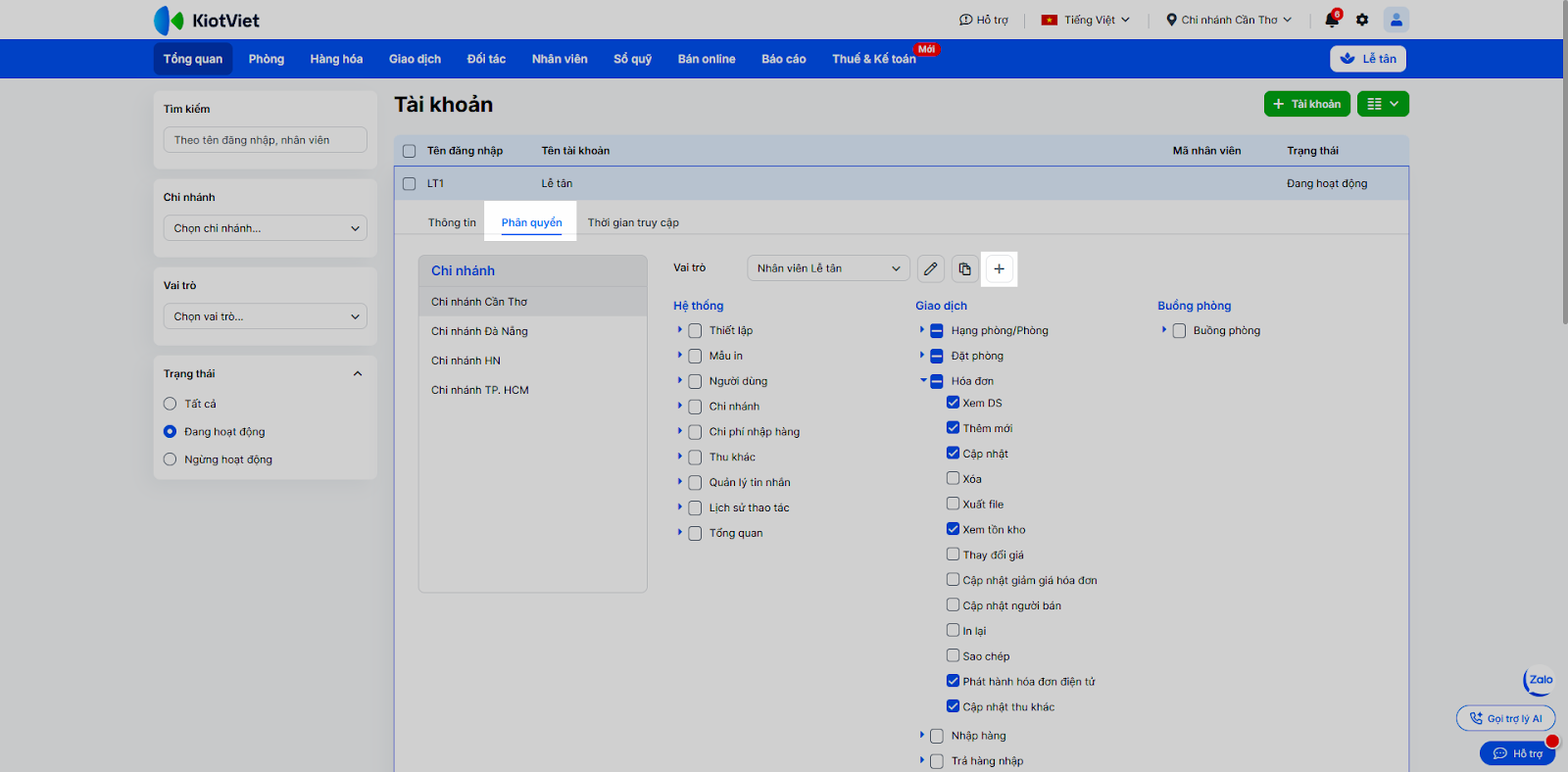Viewport: 1568px width, 772px height.
Task: Open the Chọn chi nhánh dropdown
Action: tap(266, 228)
